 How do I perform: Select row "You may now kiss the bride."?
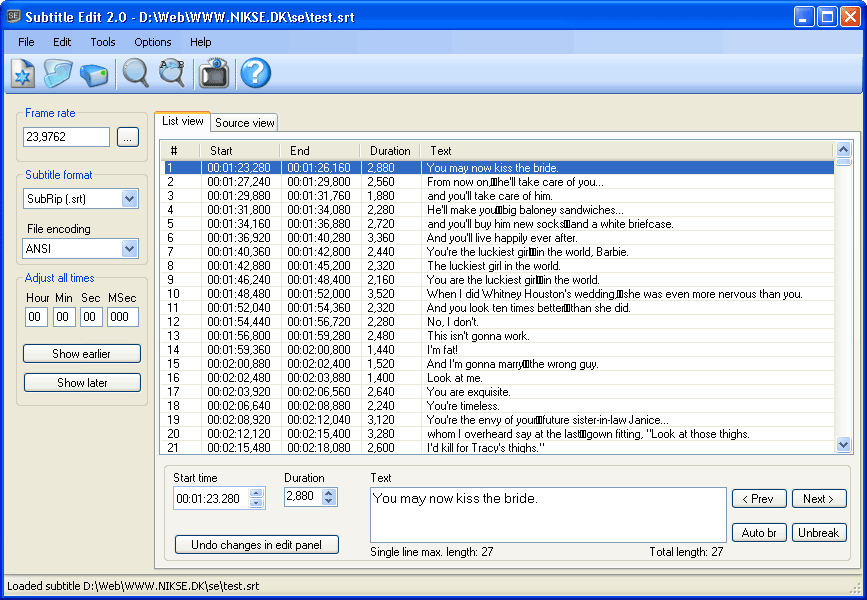click(x=499, y=168)
